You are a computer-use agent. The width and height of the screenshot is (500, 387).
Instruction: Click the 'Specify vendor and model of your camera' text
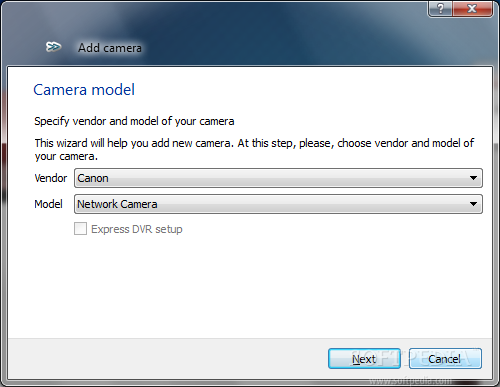tap(134, 121)
